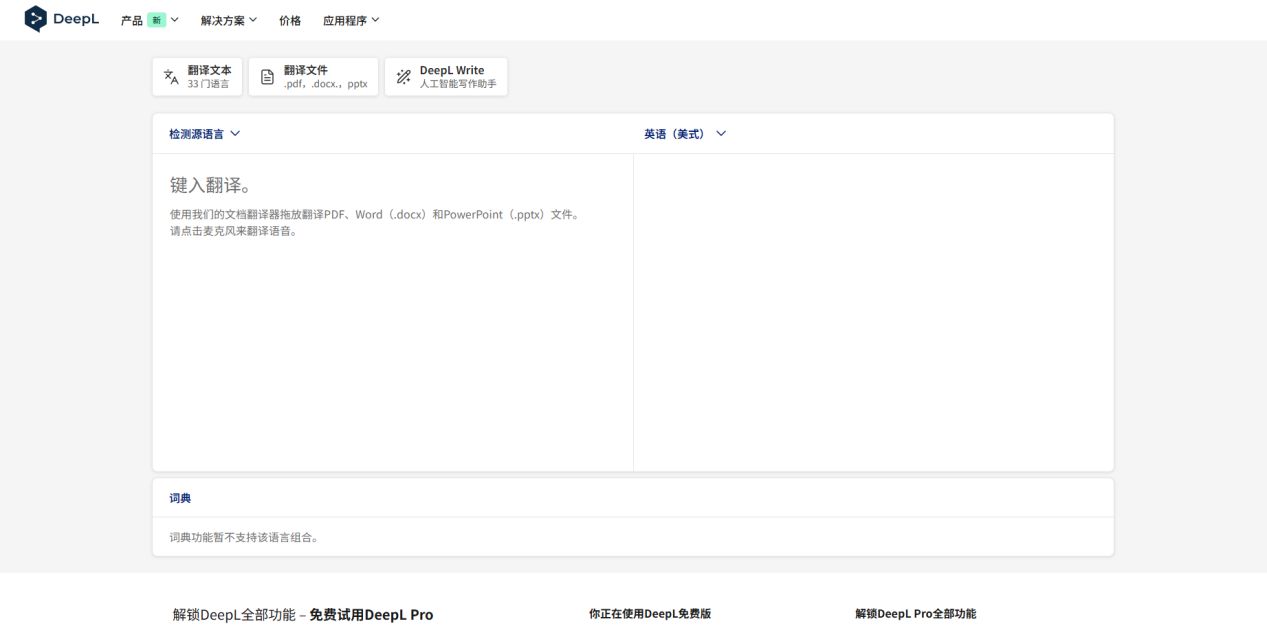Click the green 新 badge
This screenshot has width=1267, height=628.
[x=157, y=20]
